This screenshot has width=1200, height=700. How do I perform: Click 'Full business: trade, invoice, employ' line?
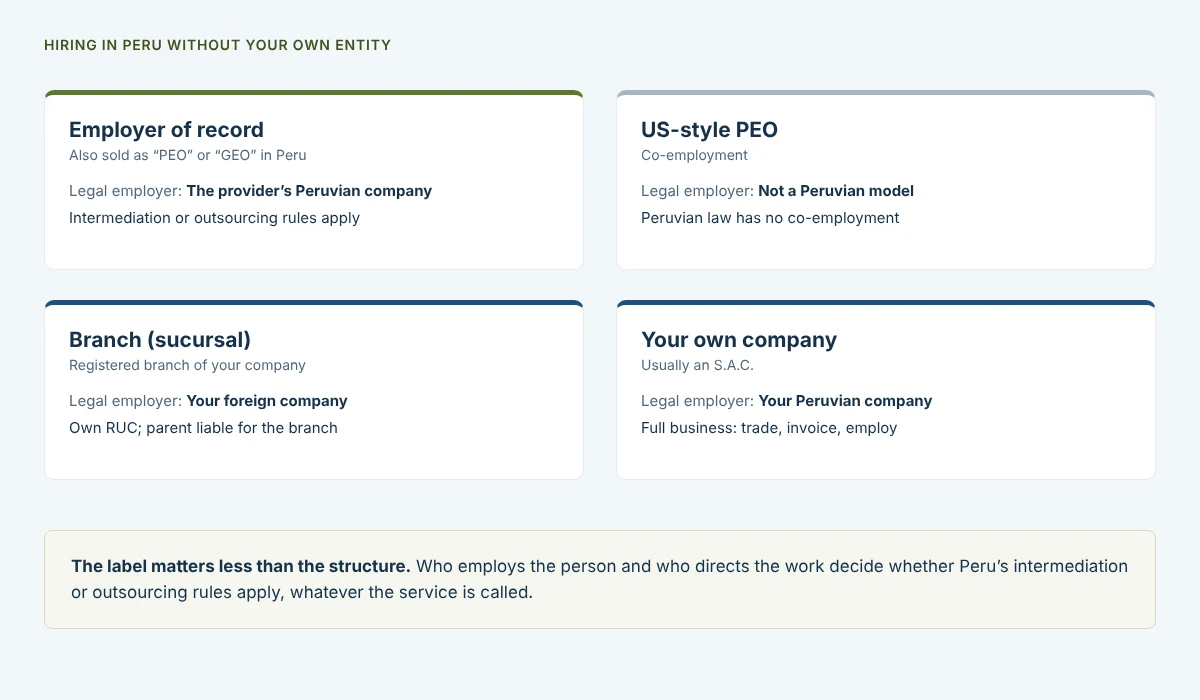click(769, 427)
